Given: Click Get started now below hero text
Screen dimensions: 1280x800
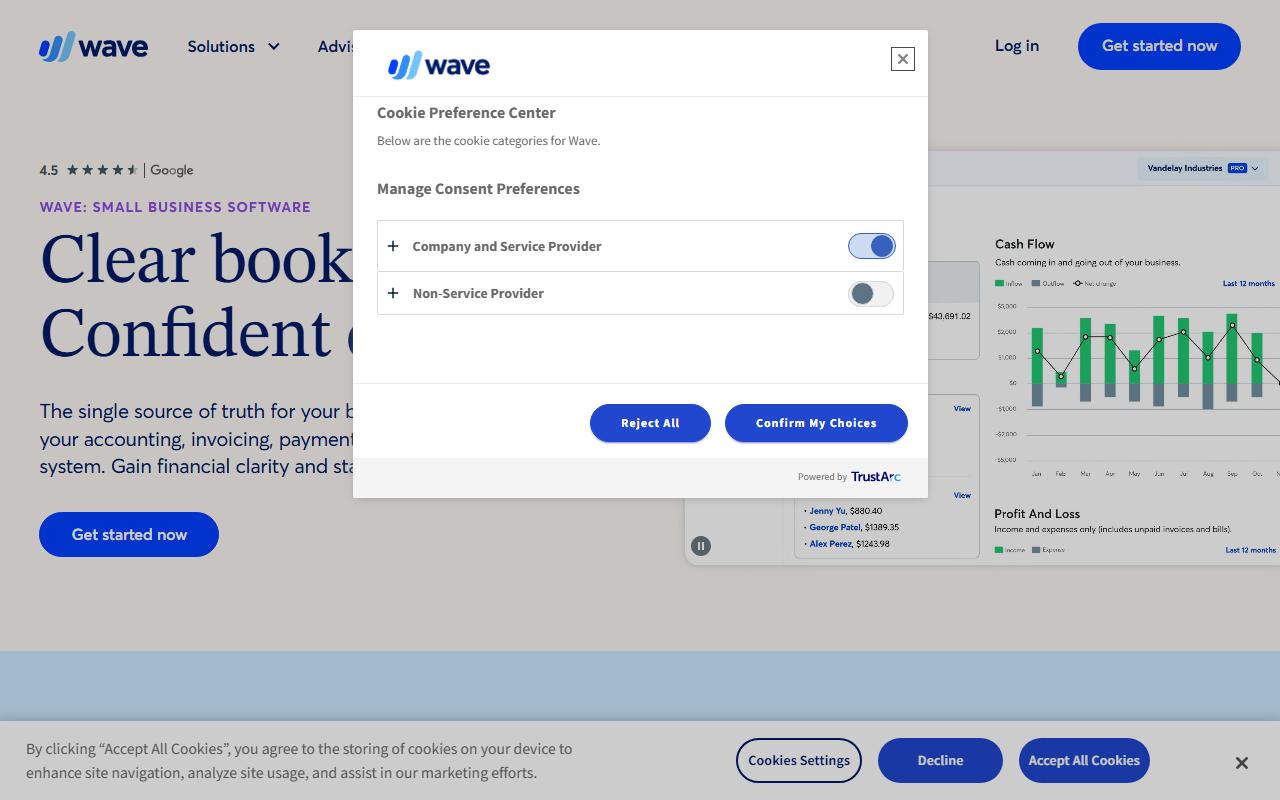Looking at the screenshot, I should coord(129,534).
